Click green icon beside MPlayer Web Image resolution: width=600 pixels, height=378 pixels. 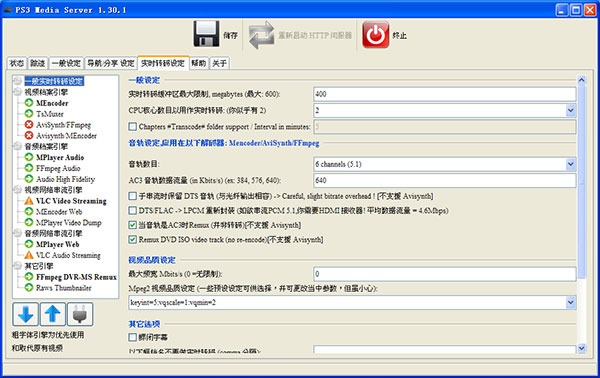[29, 244]
